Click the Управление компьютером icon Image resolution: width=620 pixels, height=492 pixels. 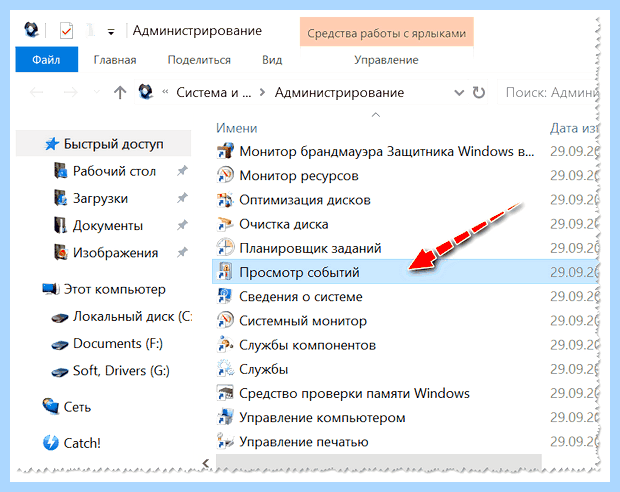pos(225,417)
